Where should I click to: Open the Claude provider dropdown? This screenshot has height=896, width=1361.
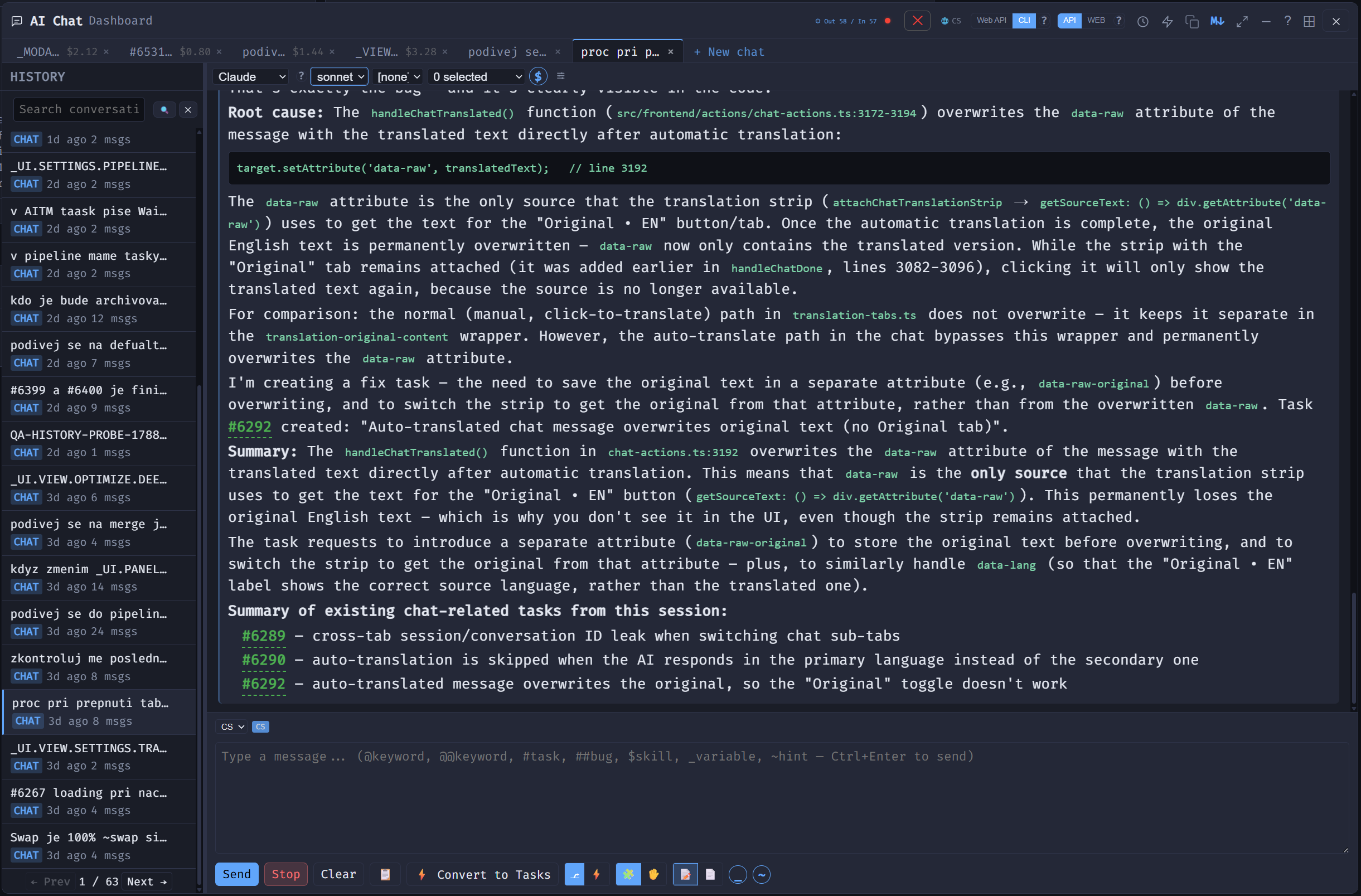click(251, 76)
